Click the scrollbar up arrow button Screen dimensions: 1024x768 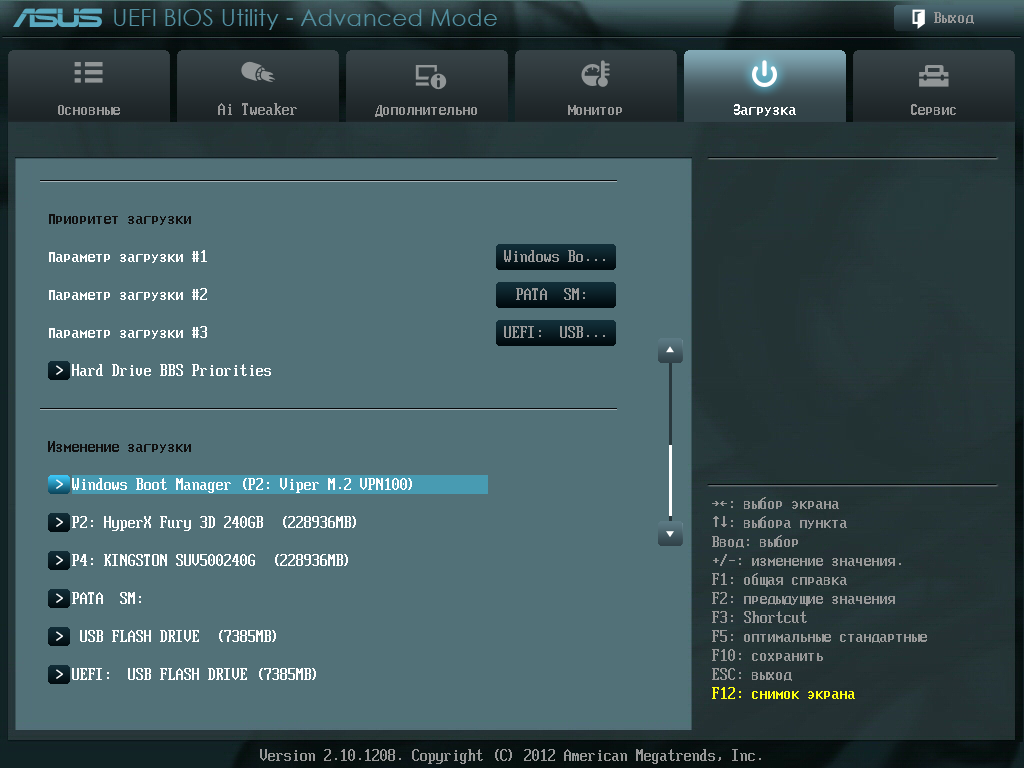coord(670,351)
